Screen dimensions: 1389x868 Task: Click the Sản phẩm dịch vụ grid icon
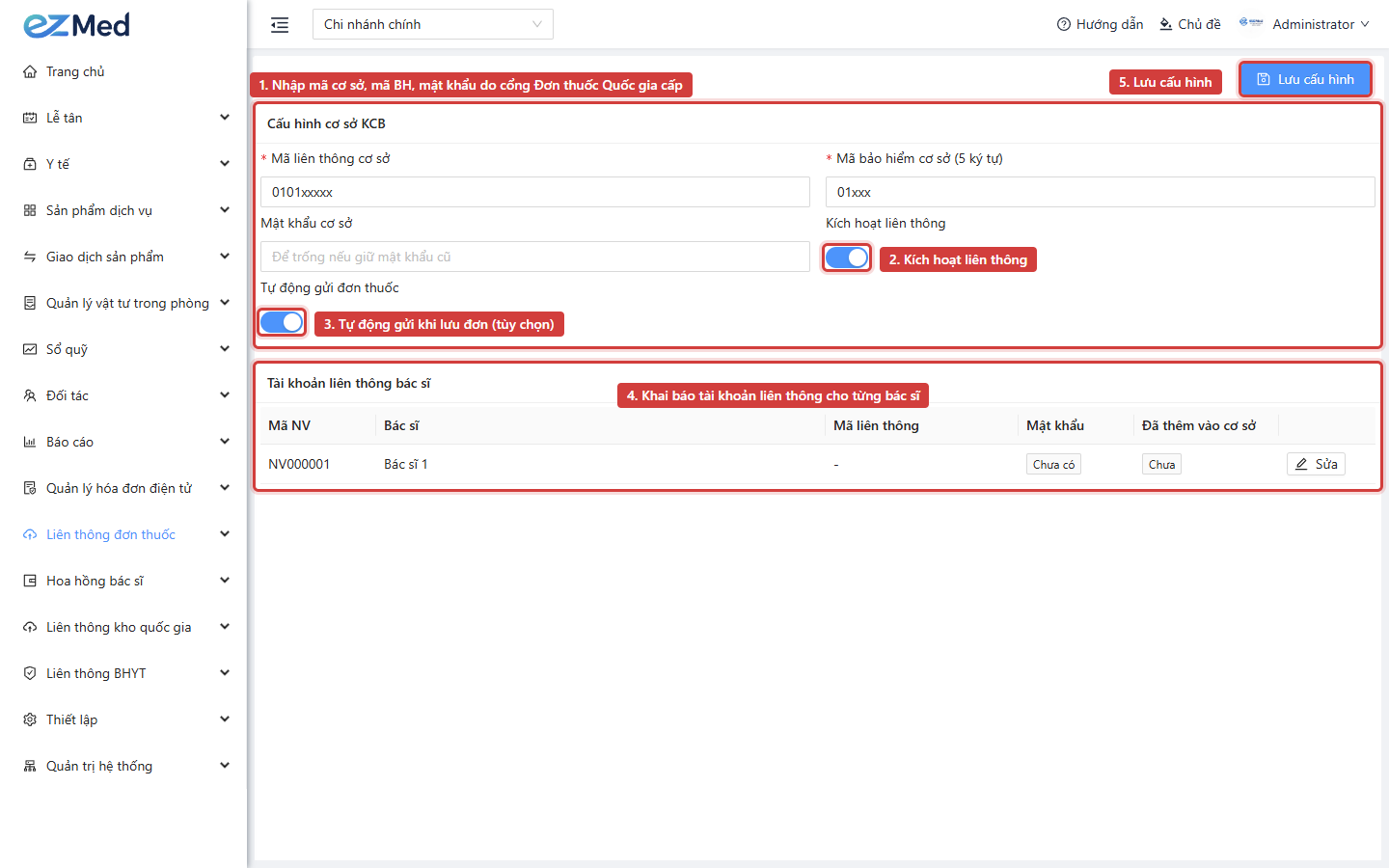(30, 210)
